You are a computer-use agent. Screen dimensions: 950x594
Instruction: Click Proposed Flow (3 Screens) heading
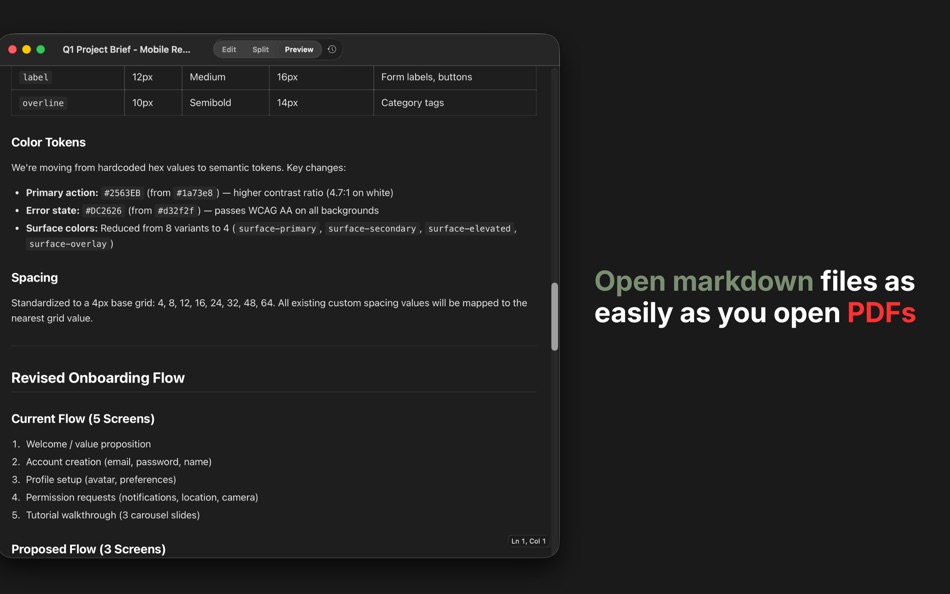[88, 549]
